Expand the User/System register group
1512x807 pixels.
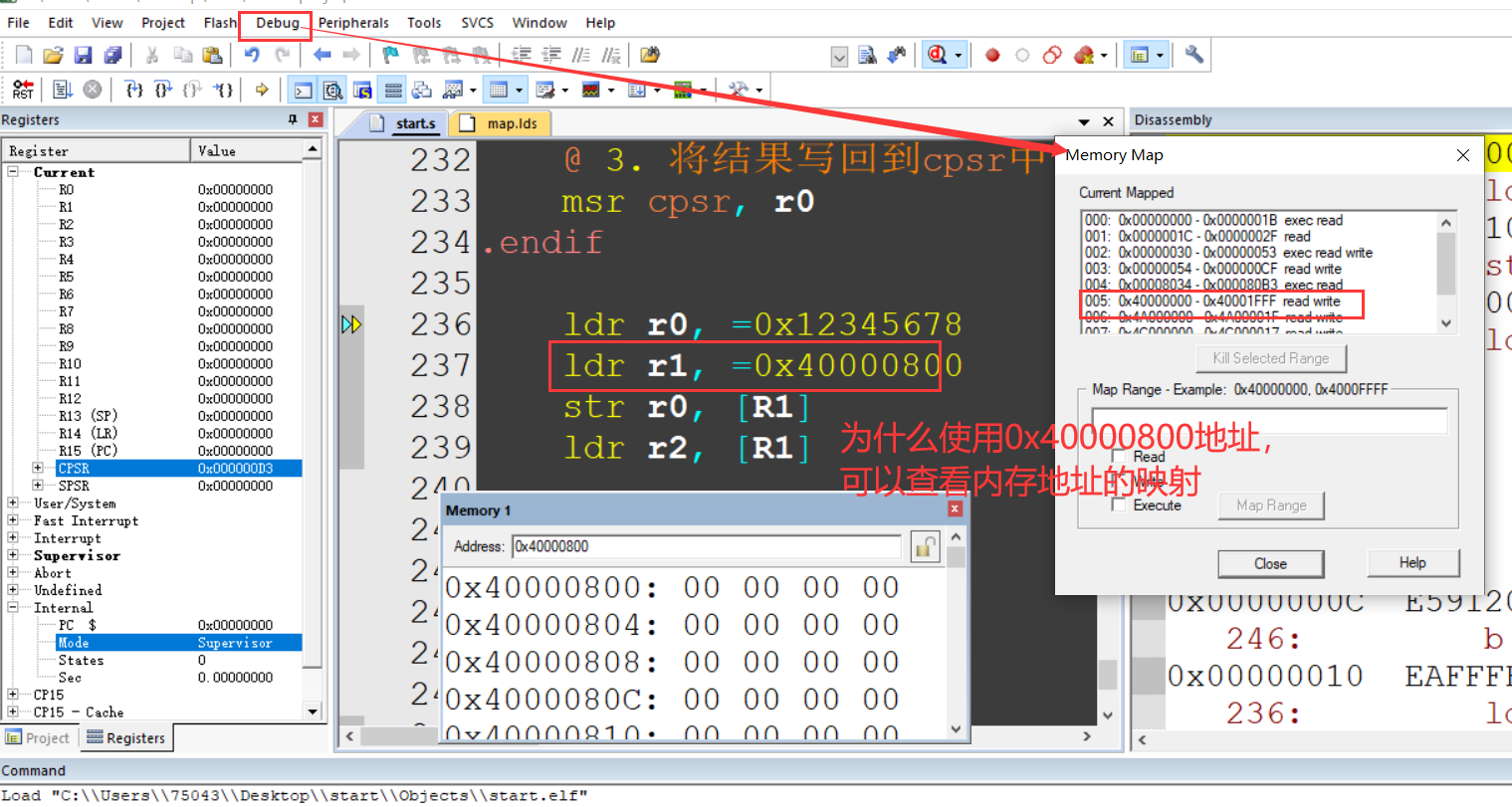click(x=14, y=504)
